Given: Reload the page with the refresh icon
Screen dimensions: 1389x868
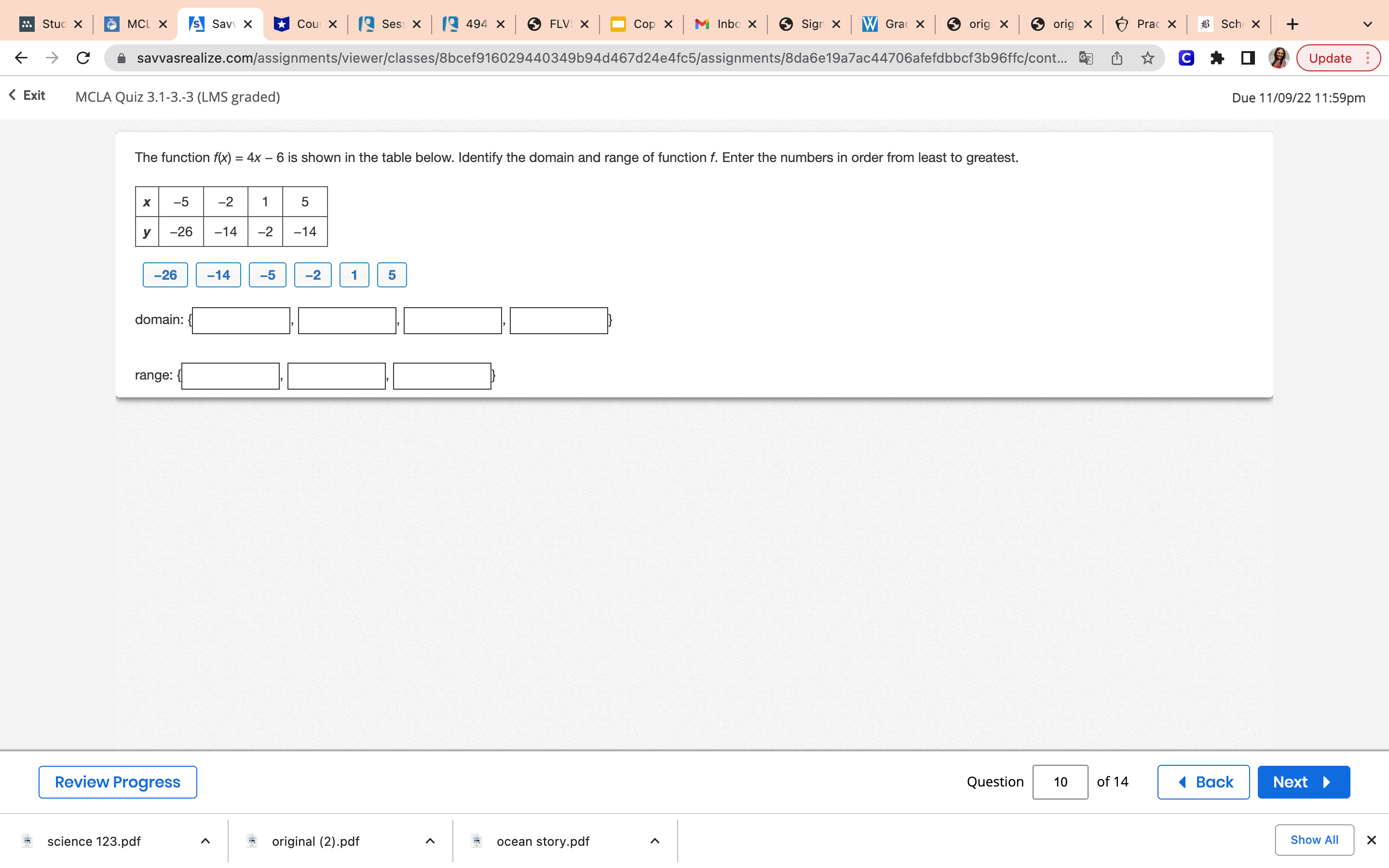Looking at the screenshot, I should (x=83, y=58).
